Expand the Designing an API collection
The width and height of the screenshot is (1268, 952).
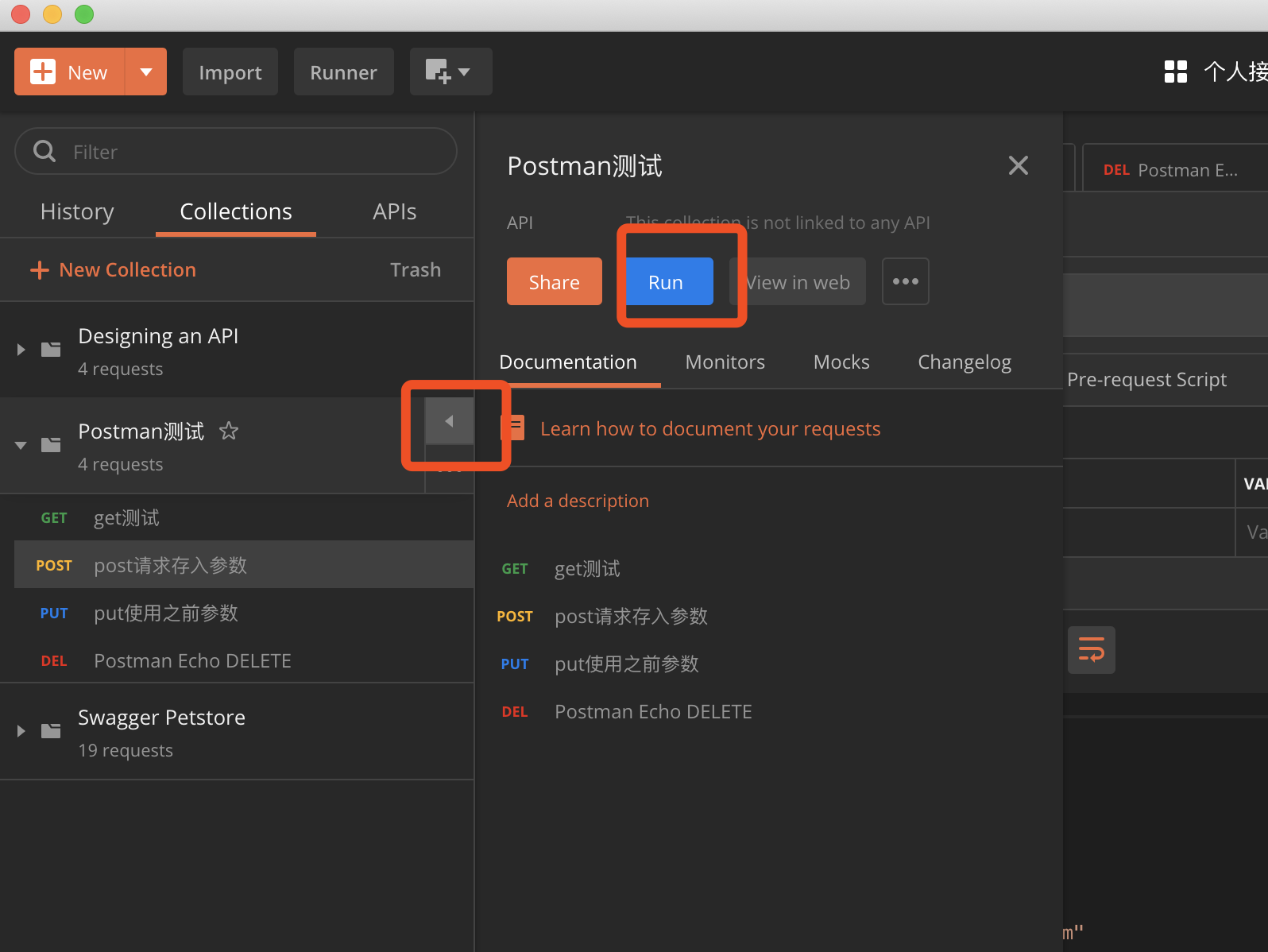pos(21,350)
